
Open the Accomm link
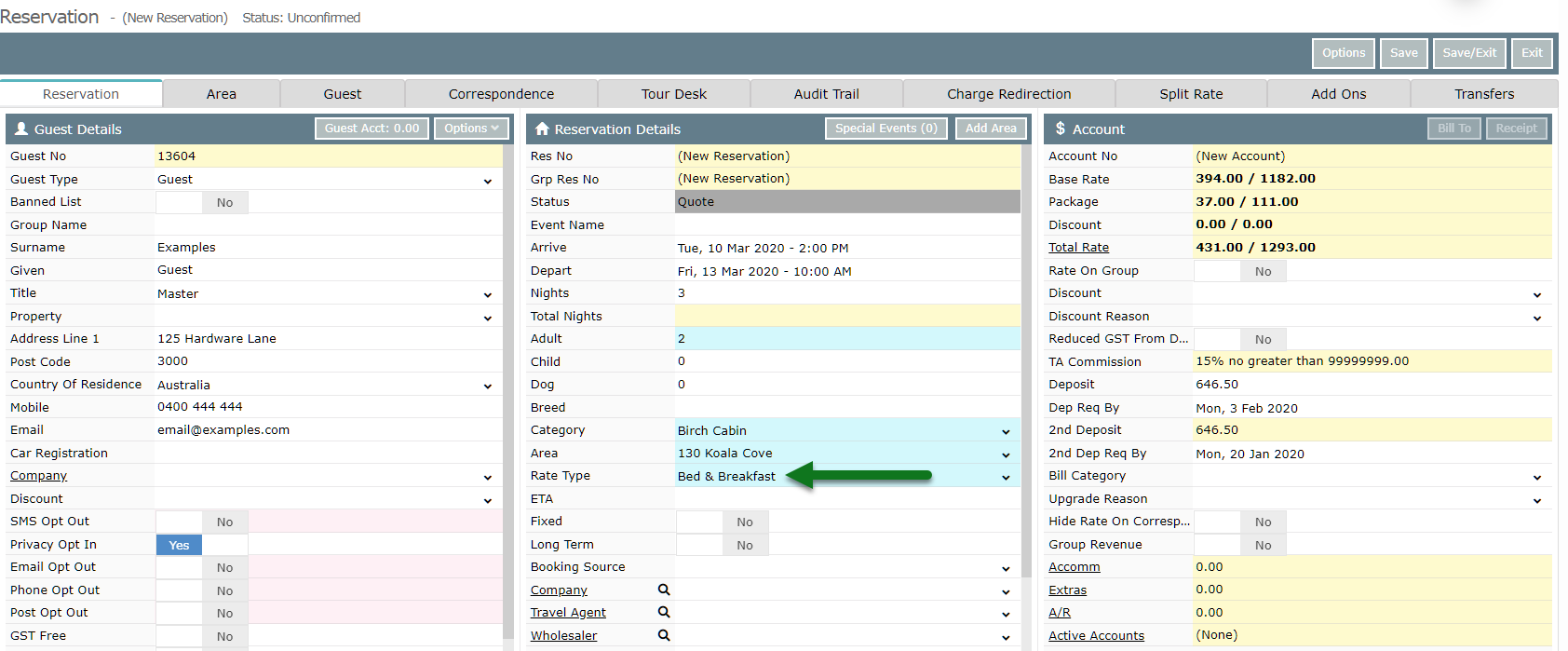pyautogui.click(x=1075, y=567)
